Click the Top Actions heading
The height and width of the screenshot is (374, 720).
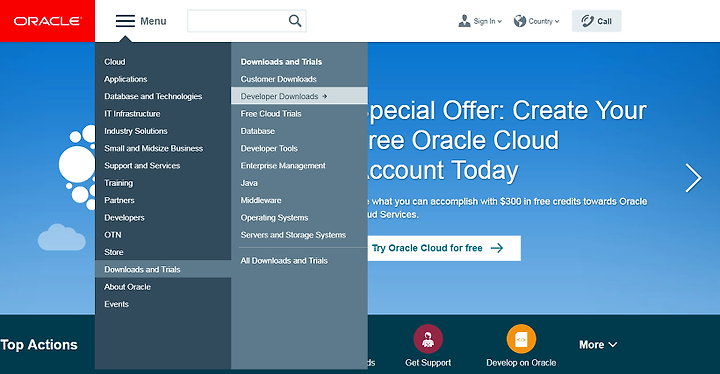point(39,345)
